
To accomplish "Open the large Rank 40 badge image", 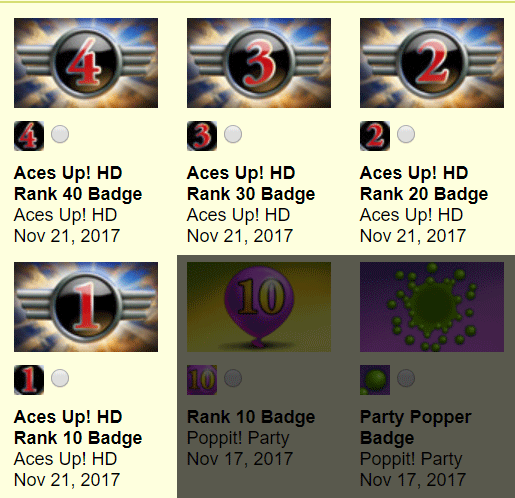I will [86, 63].
